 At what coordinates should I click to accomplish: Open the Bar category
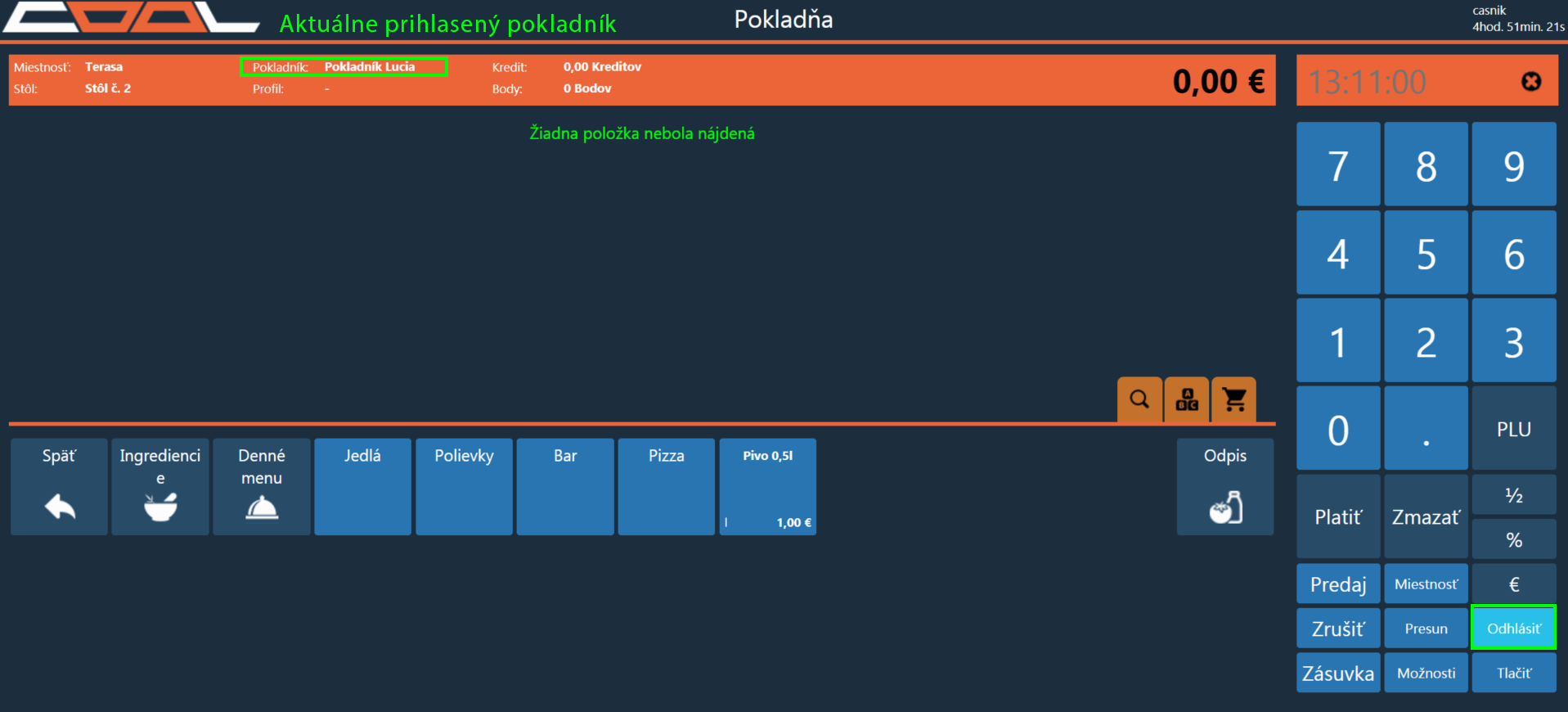[x=565, y=487]
